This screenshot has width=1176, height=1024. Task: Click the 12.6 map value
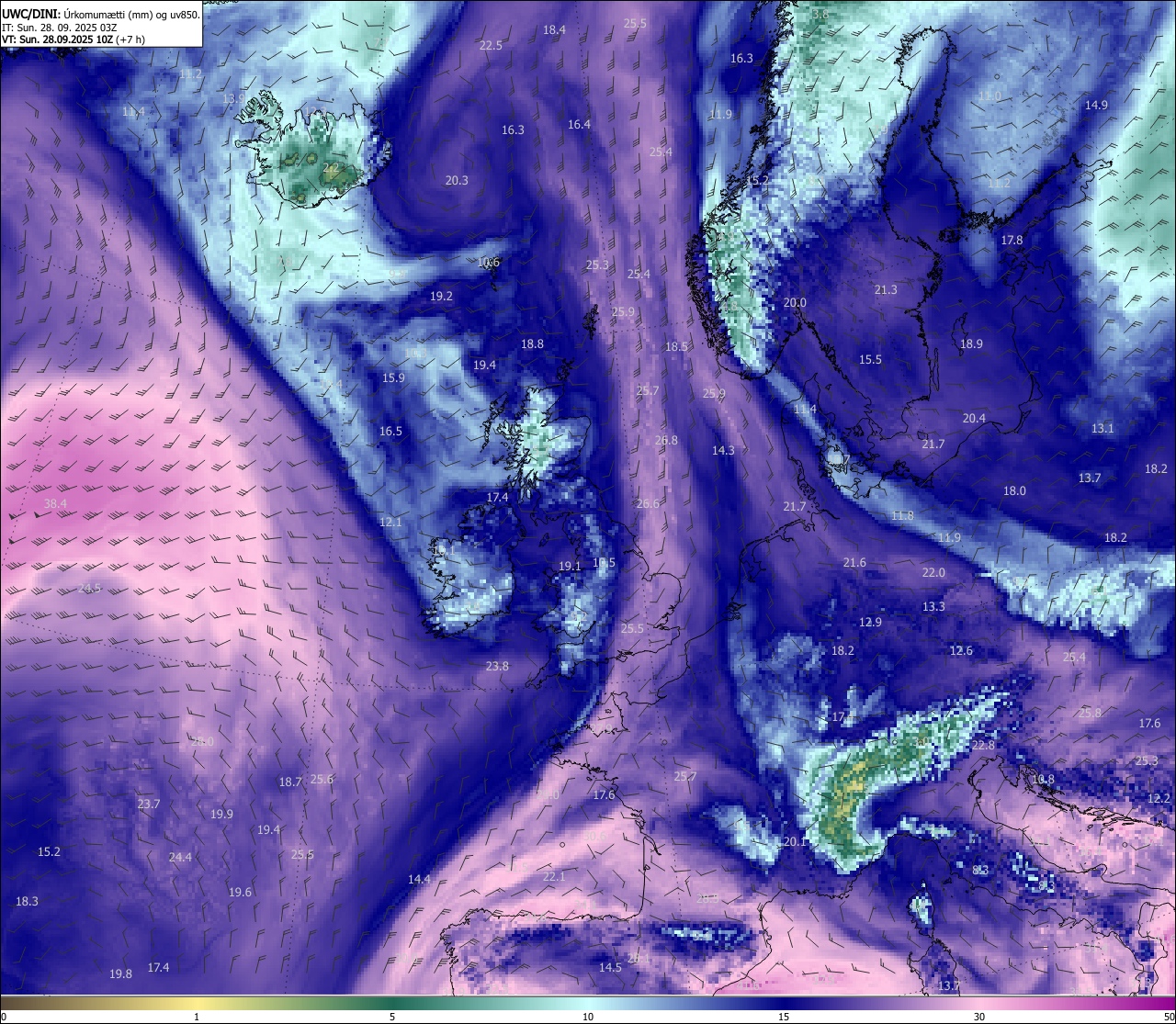click(x=961, y=651)
